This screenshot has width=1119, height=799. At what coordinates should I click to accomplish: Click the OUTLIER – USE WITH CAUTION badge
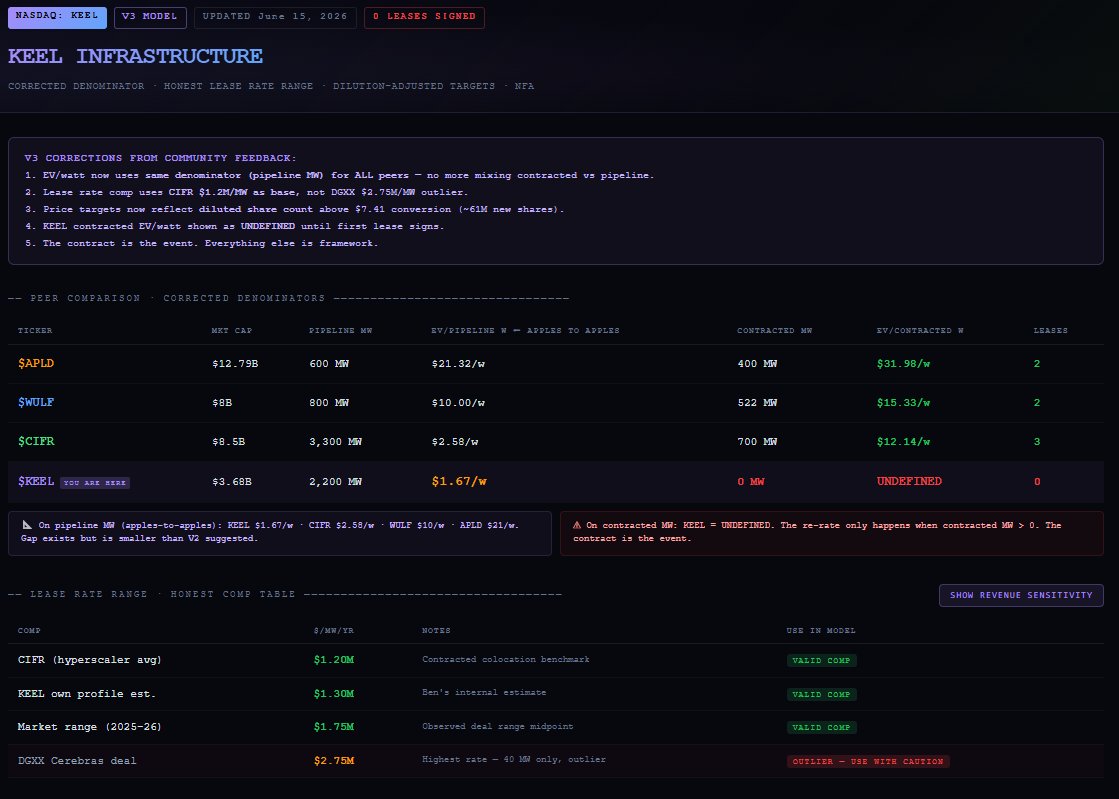[868, 761]
